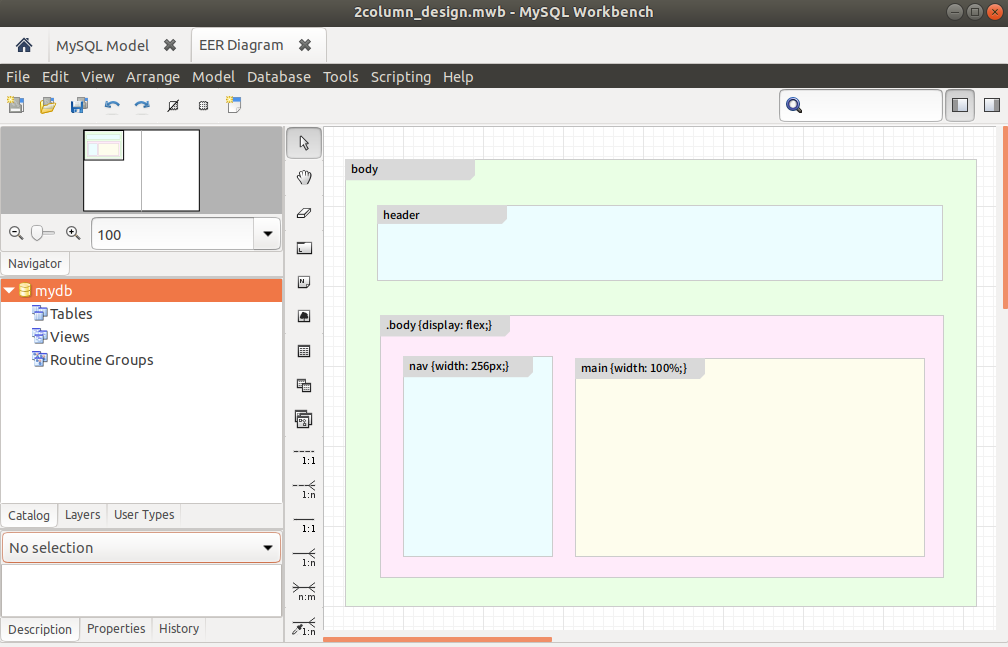This screenshot has width=1008, height=647.
Task: Click the zoom-in button in Navigator
Action: pyautogui.click(x=73, y=233)
